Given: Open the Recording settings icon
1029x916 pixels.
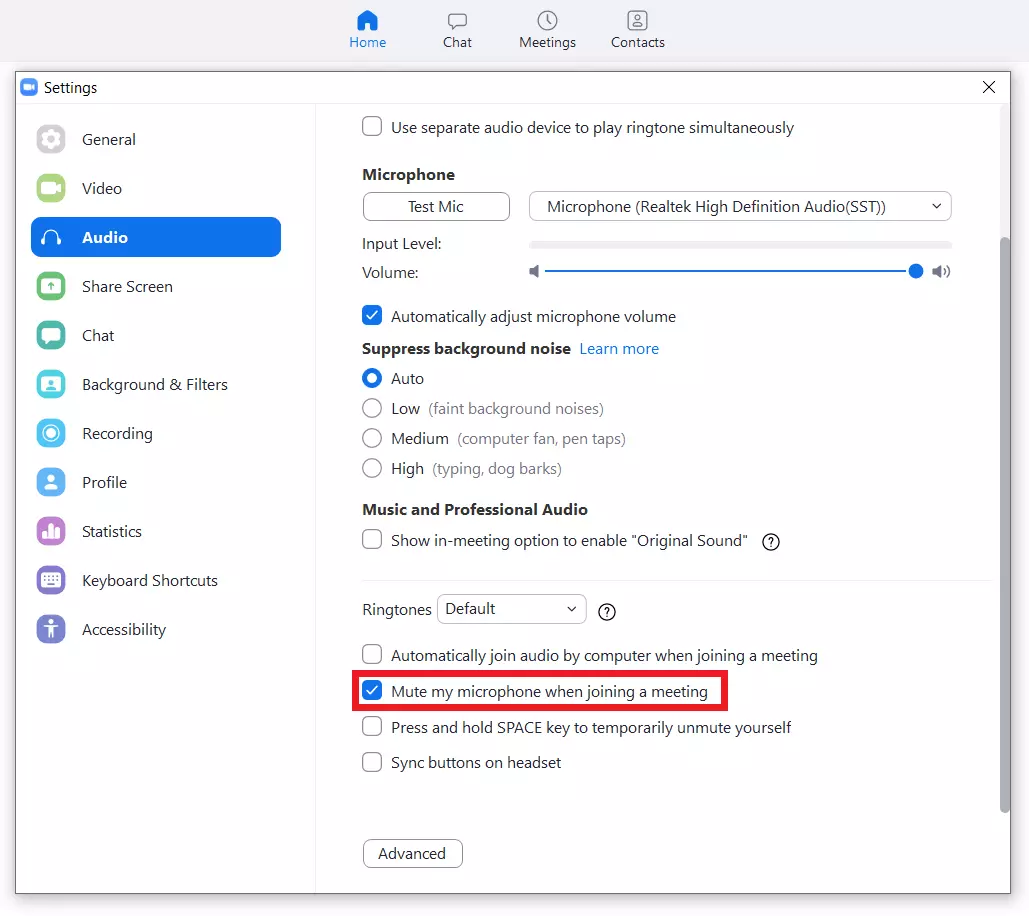Looking at the screenshot, I should 51,433.
